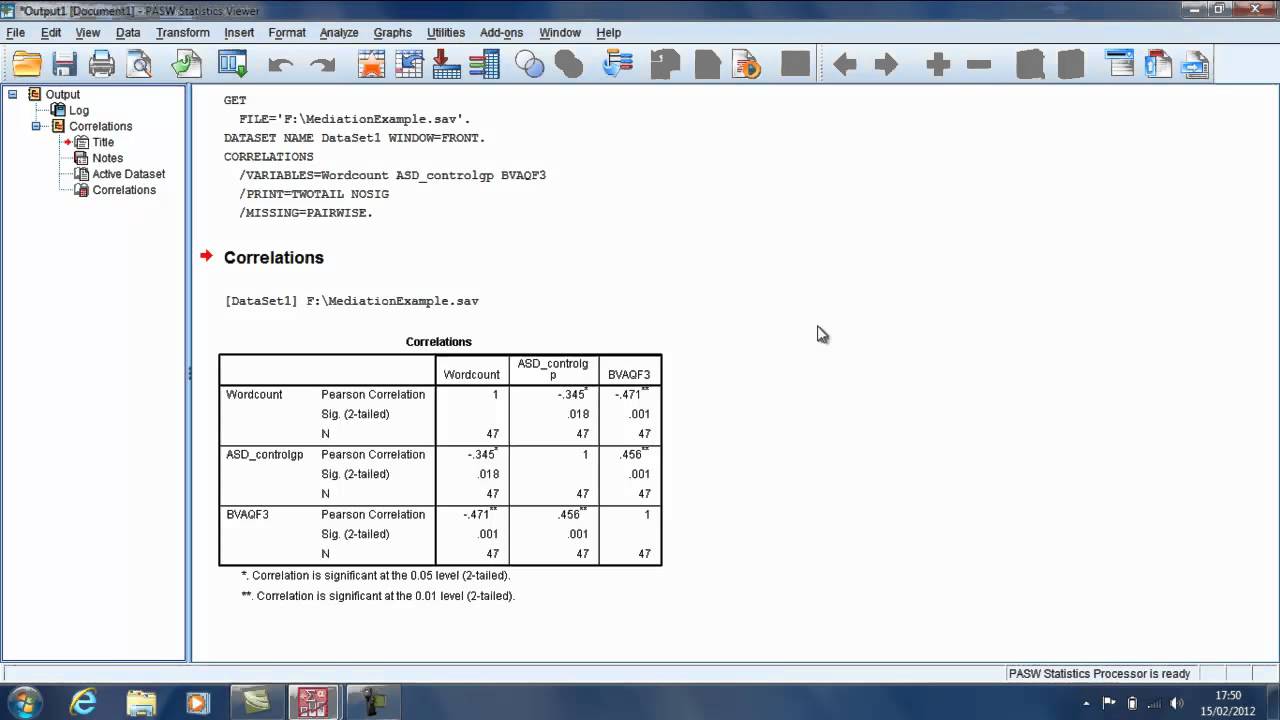The width and height of the screenshot is (1280, 720).
Task: Select Log item in outline tree
Action: pyautogui.click(x=78, y=110)
